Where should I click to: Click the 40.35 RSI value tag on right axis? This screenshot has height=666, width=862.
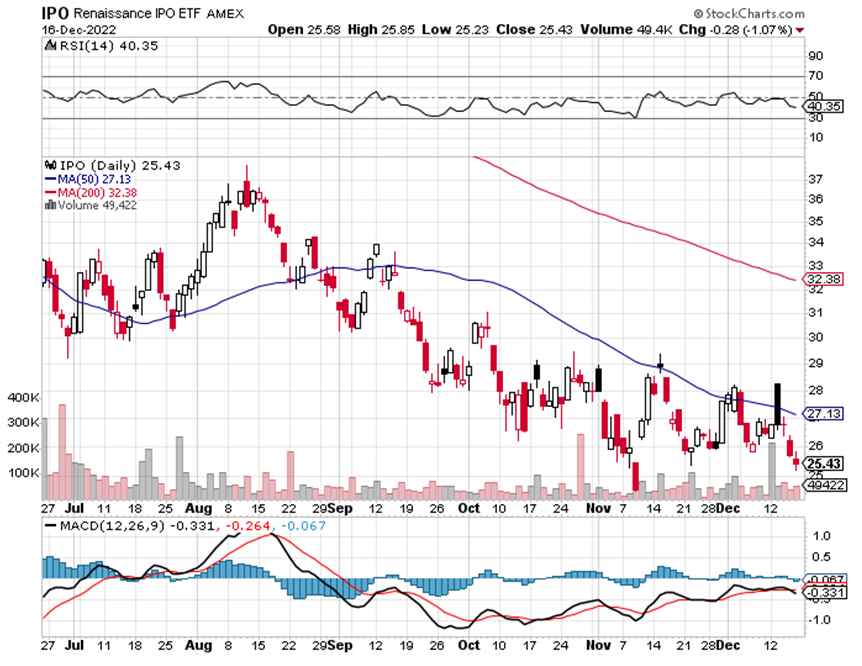click(x=822, y=105)
